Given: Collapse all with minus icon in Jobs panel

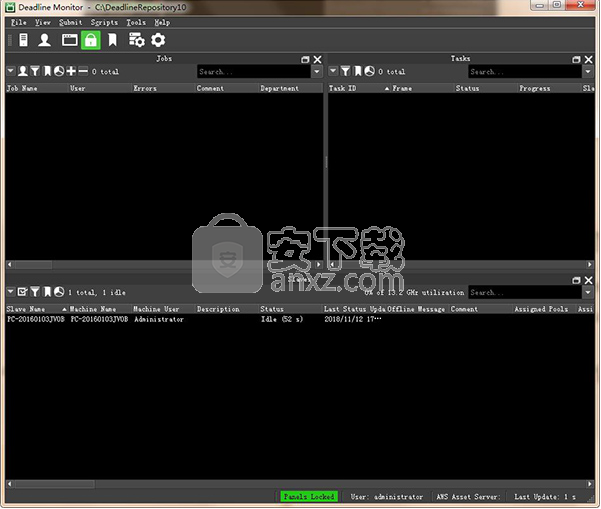Looking at the screenshot, I should [x=83, y=71].
